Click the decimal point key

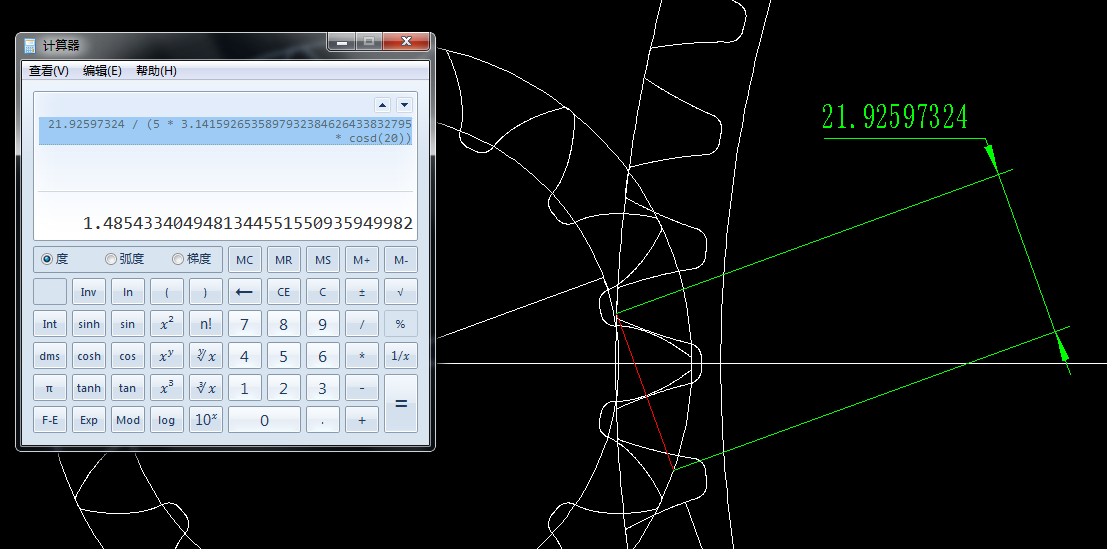click(x=323, y=420)
